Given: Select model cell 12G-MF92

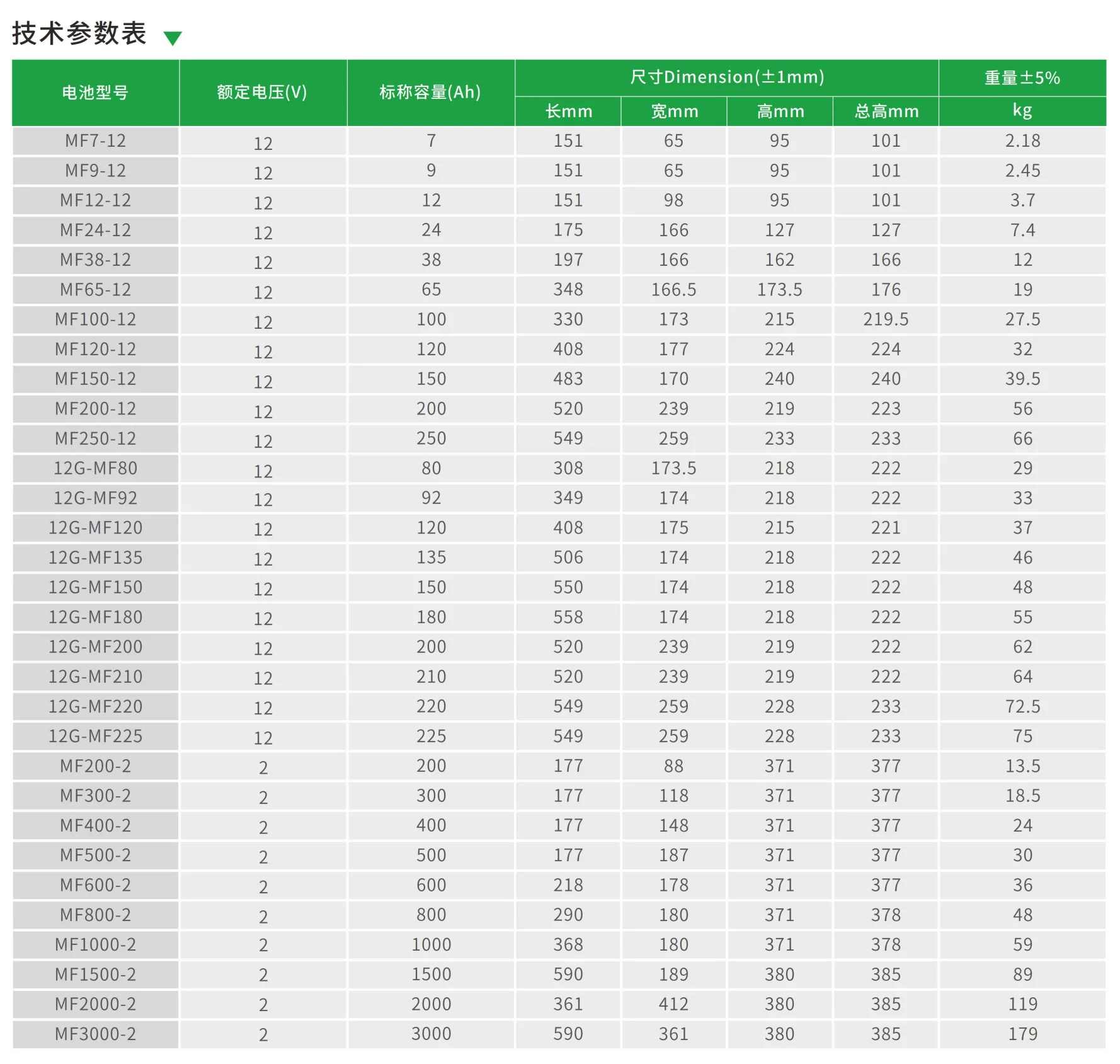Looking at the screenshot, I should [96, 498].
